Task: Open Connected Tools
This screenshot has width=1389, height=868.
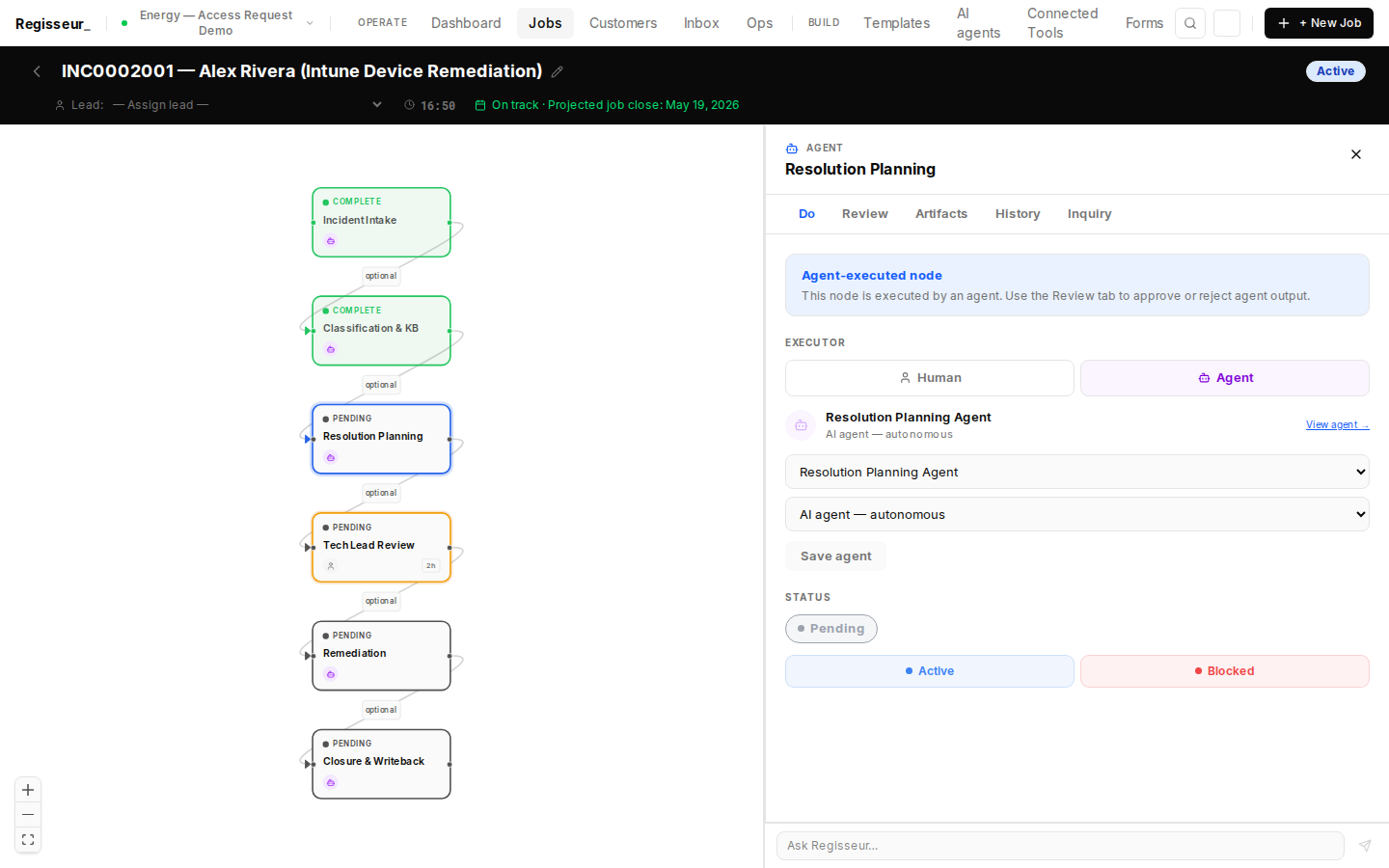Action: pyautogui.click(x=1062, y=23)
